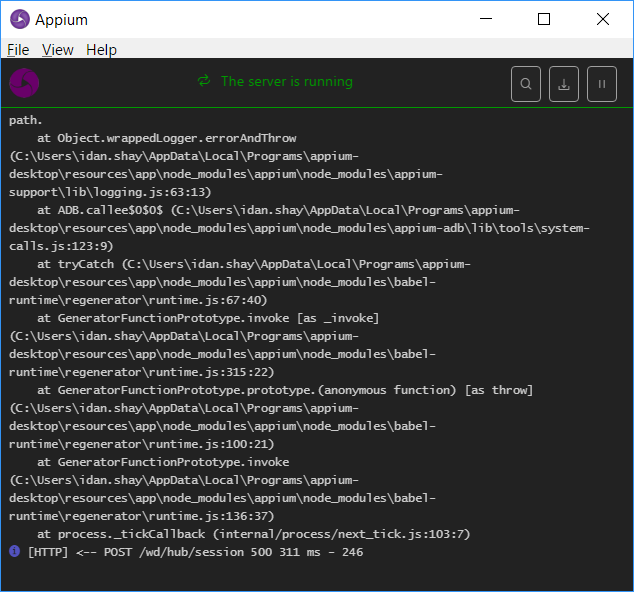The image size is (634, 592).
Task: Click the Appium title bar app icon
Action: [x=20, y=19]
